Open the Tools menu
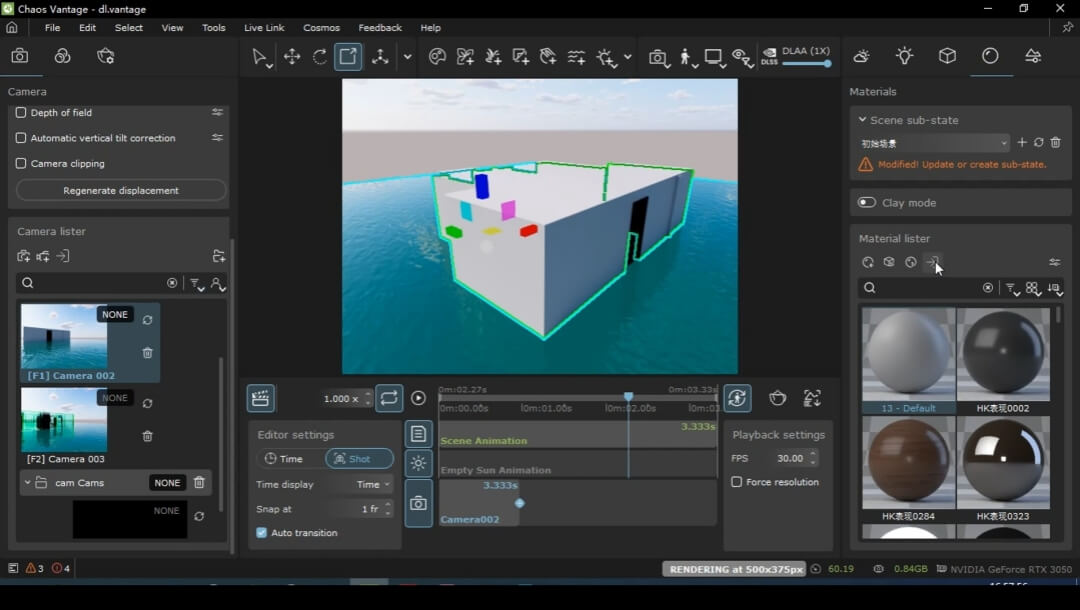The image size is (1080, 610). click(214, 28)
